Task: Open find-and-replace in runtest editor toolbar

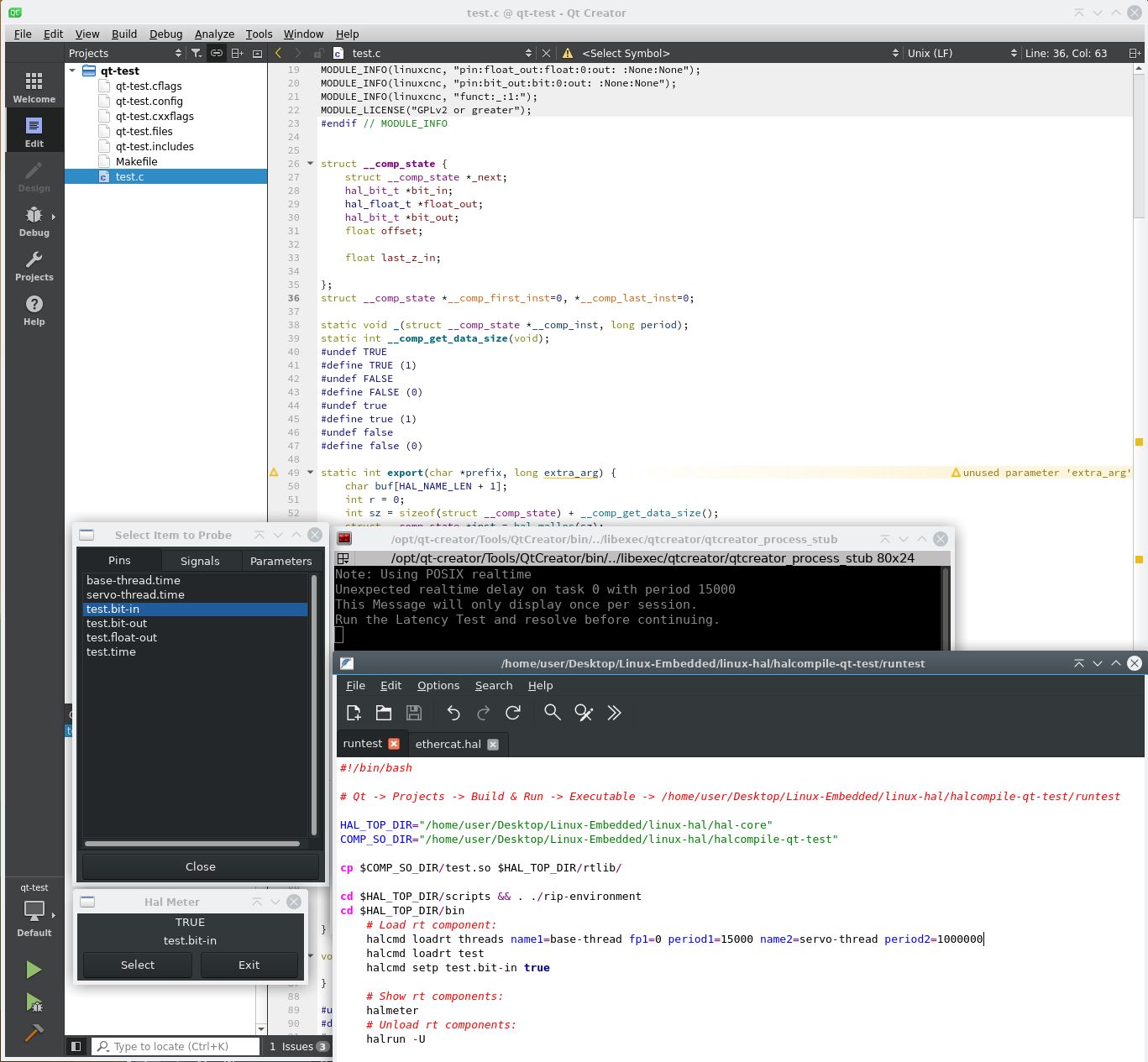Action: 584,713
